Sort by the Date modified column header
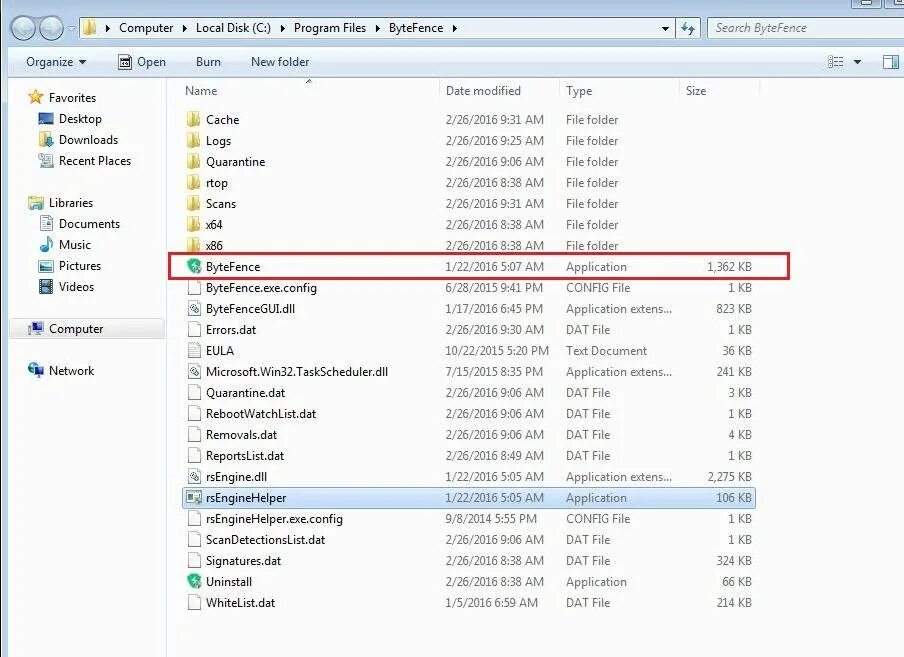The height and width of the screenshot is (657, 904). pyautogui.click(x=499, y=90)
